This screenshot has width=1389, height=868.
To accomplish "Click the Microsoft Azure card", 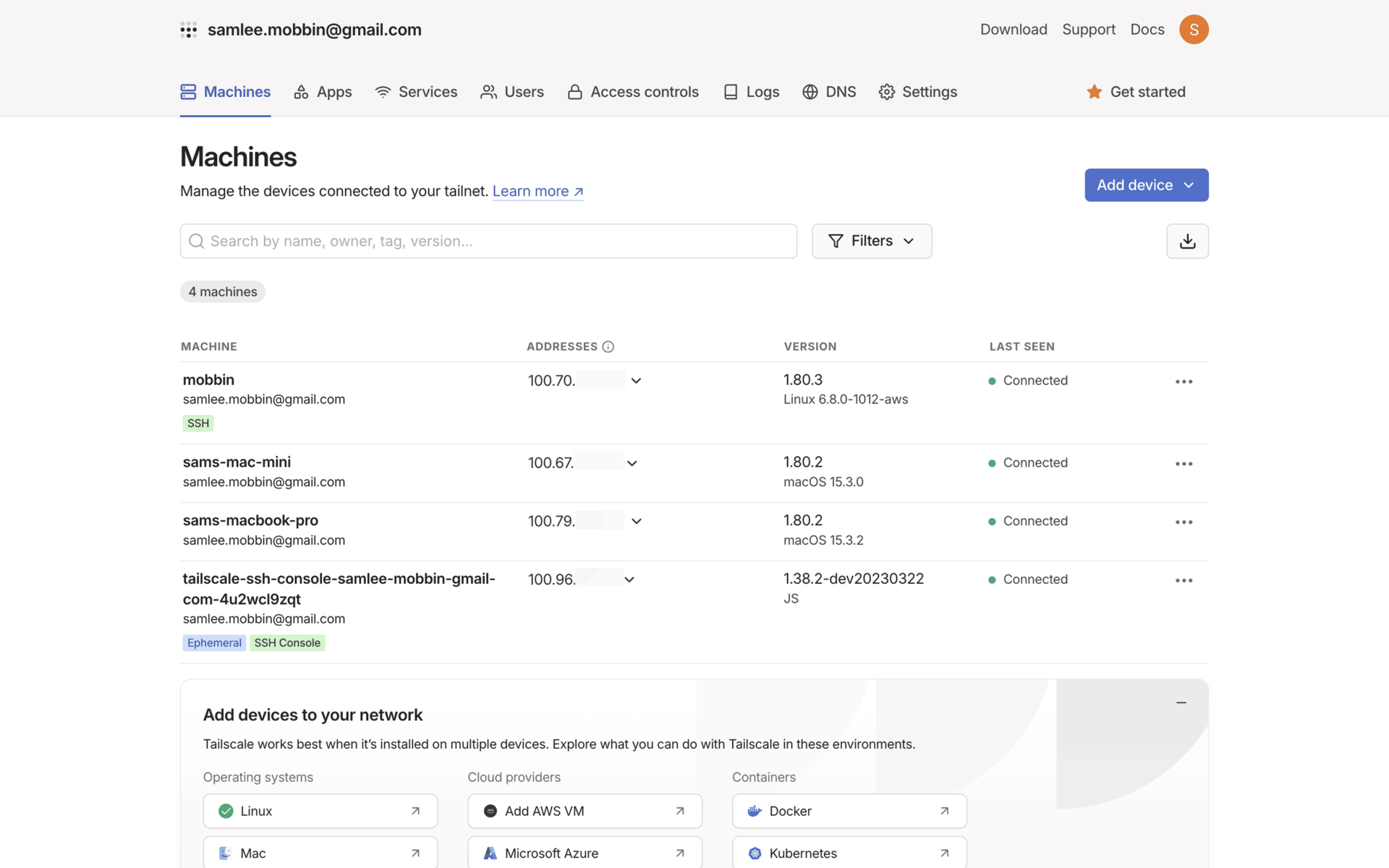I will [x=585, y=853].
